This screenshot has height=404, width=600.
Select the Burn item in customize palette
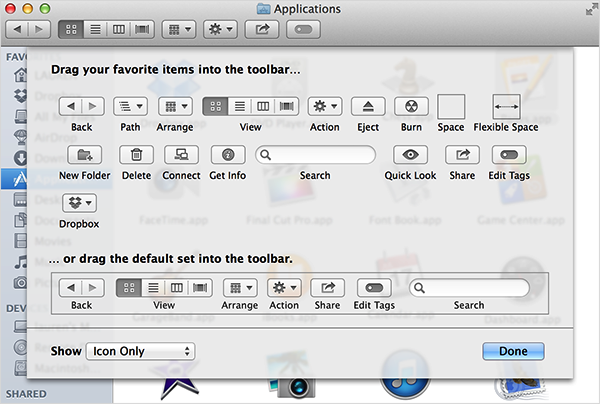411,106
